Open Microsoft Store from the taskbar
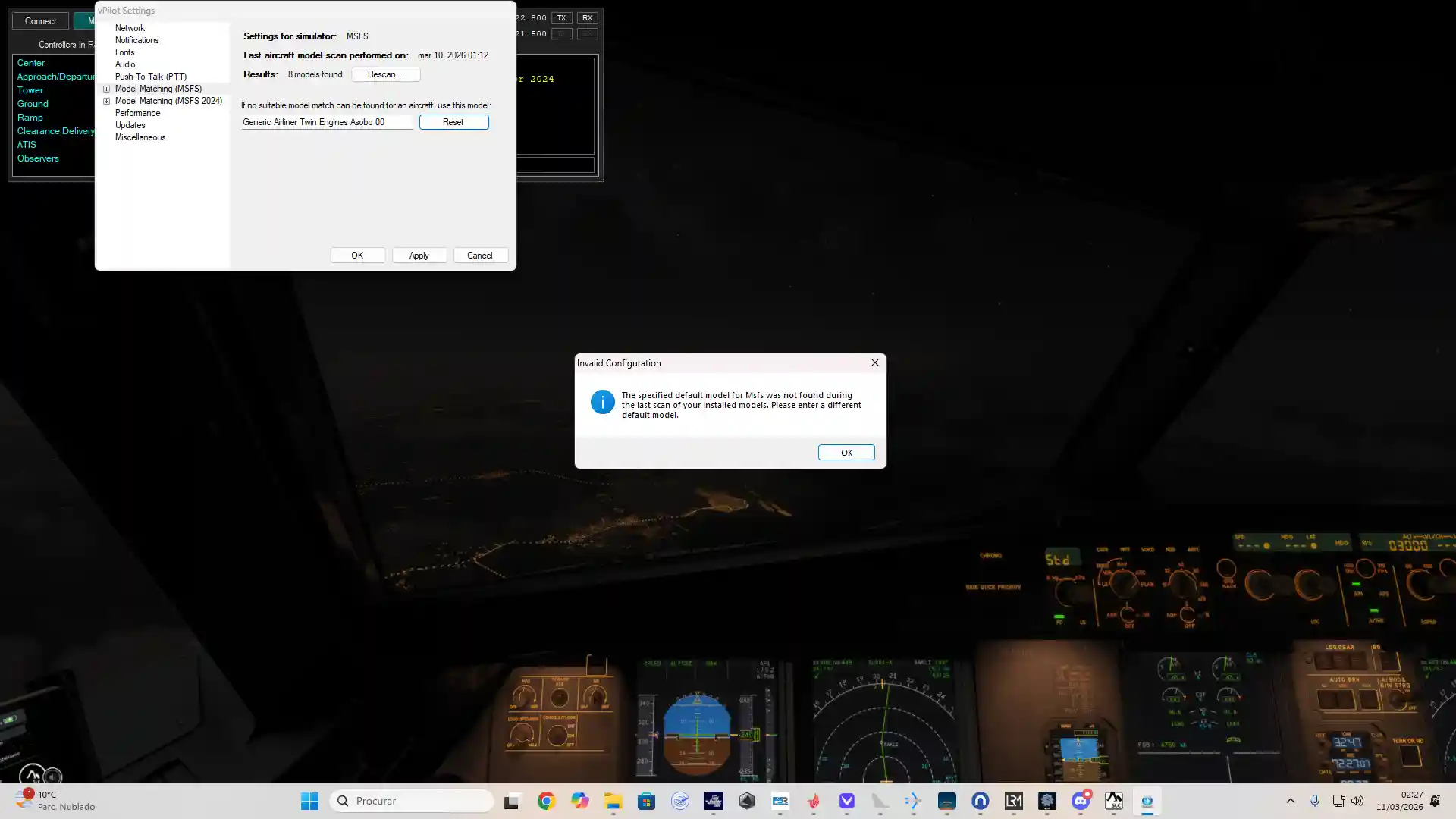The width and height of the screenshot is (1456, 819). [x=646, y=801]
